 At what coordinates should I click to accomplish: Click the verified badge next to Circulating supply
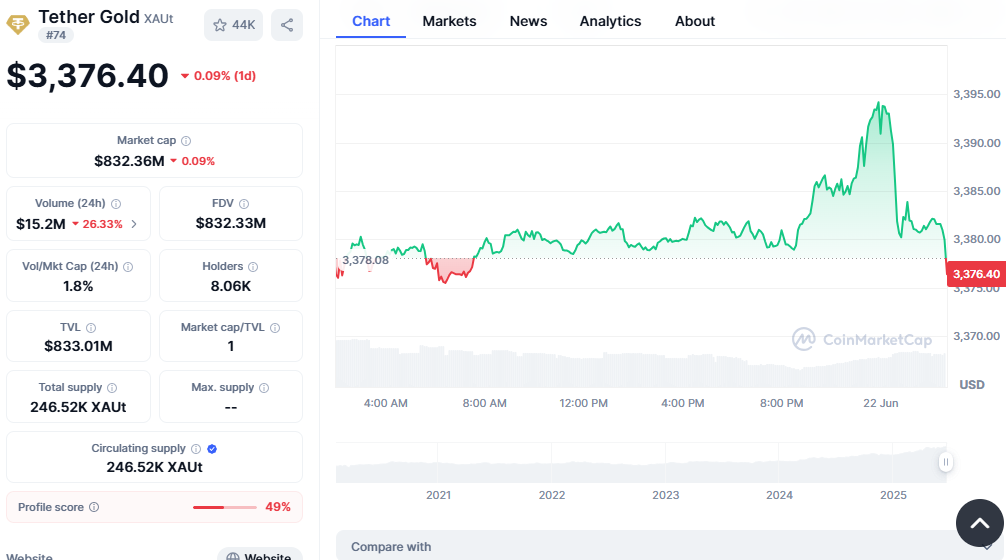click(212, 448)
